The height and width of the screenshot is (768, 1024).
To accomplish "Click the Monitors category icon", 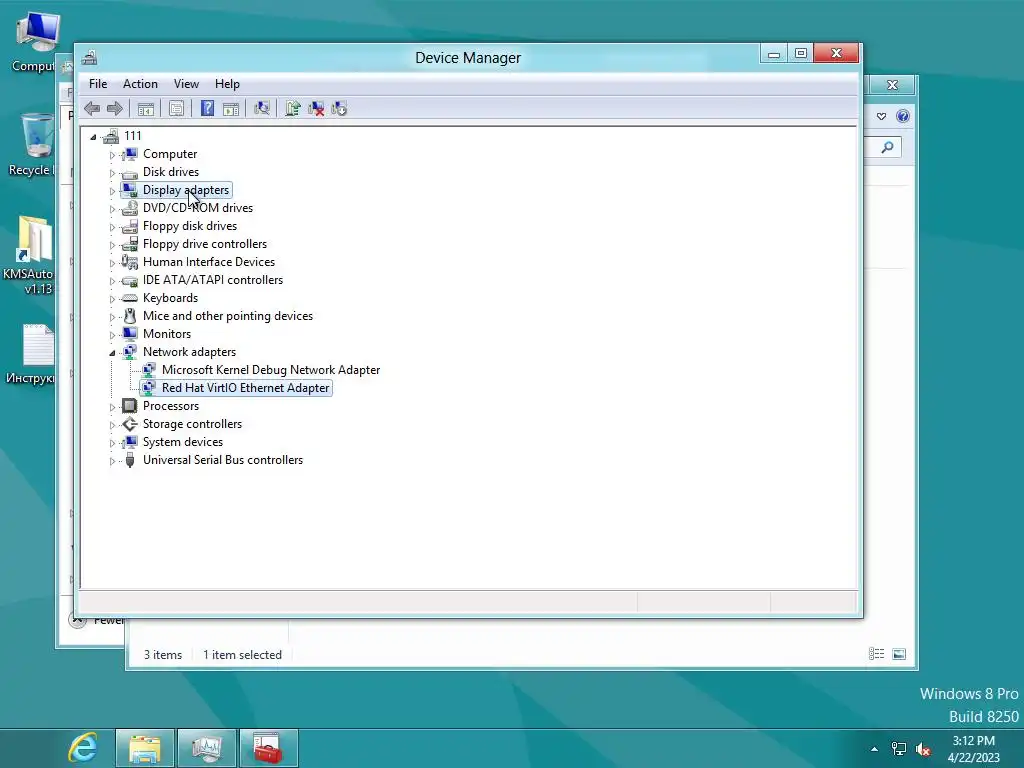I will (x=130, y=334).
